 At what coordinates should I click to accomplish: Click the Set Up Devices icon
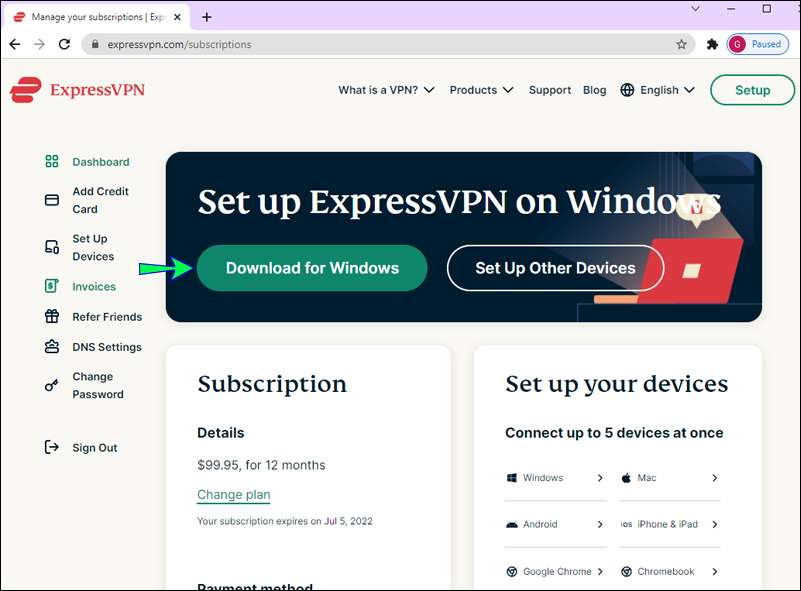(x=52, y=247)
